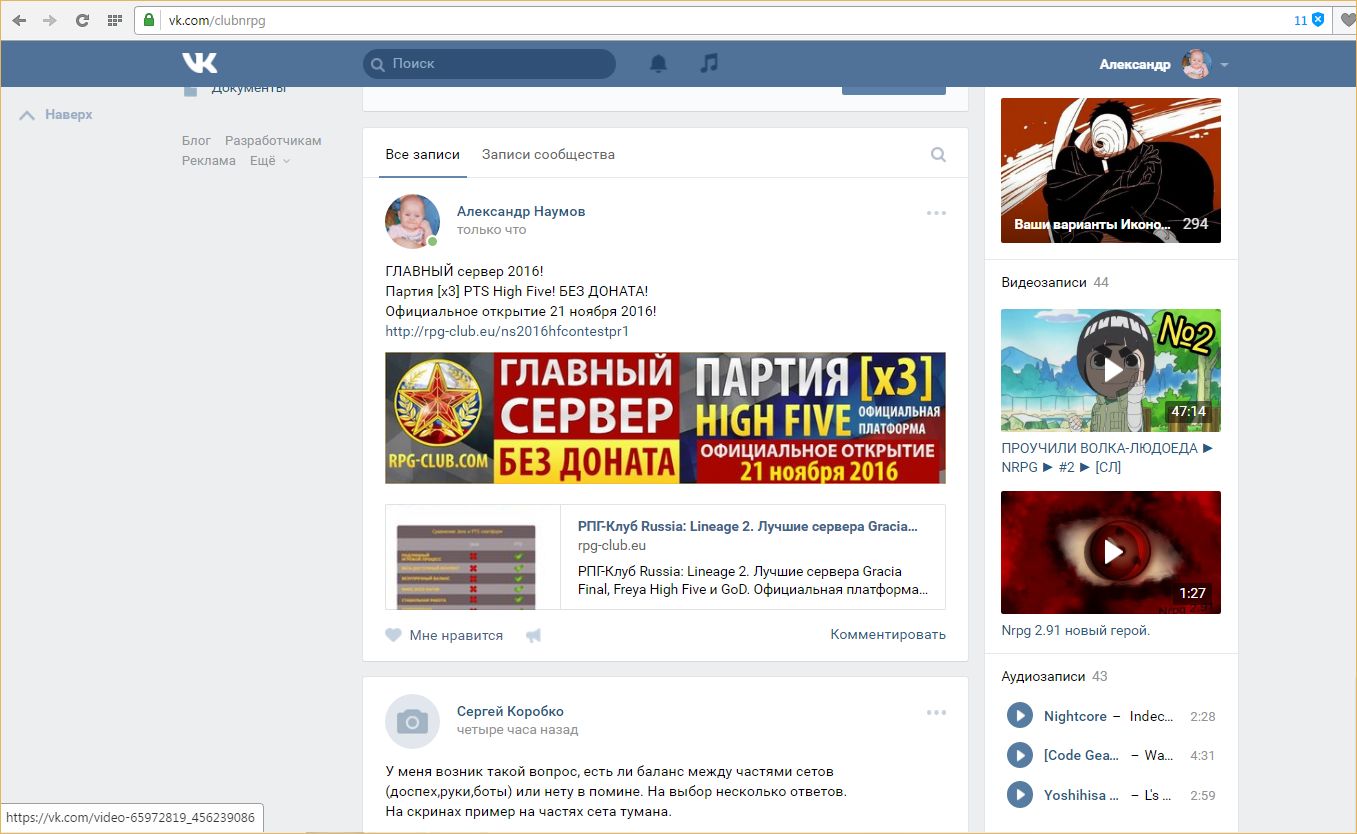This screenshot has width=1357, height=834.
Task: Open three-dot menu on Александр Наумов post
Action: coord(936,213)
